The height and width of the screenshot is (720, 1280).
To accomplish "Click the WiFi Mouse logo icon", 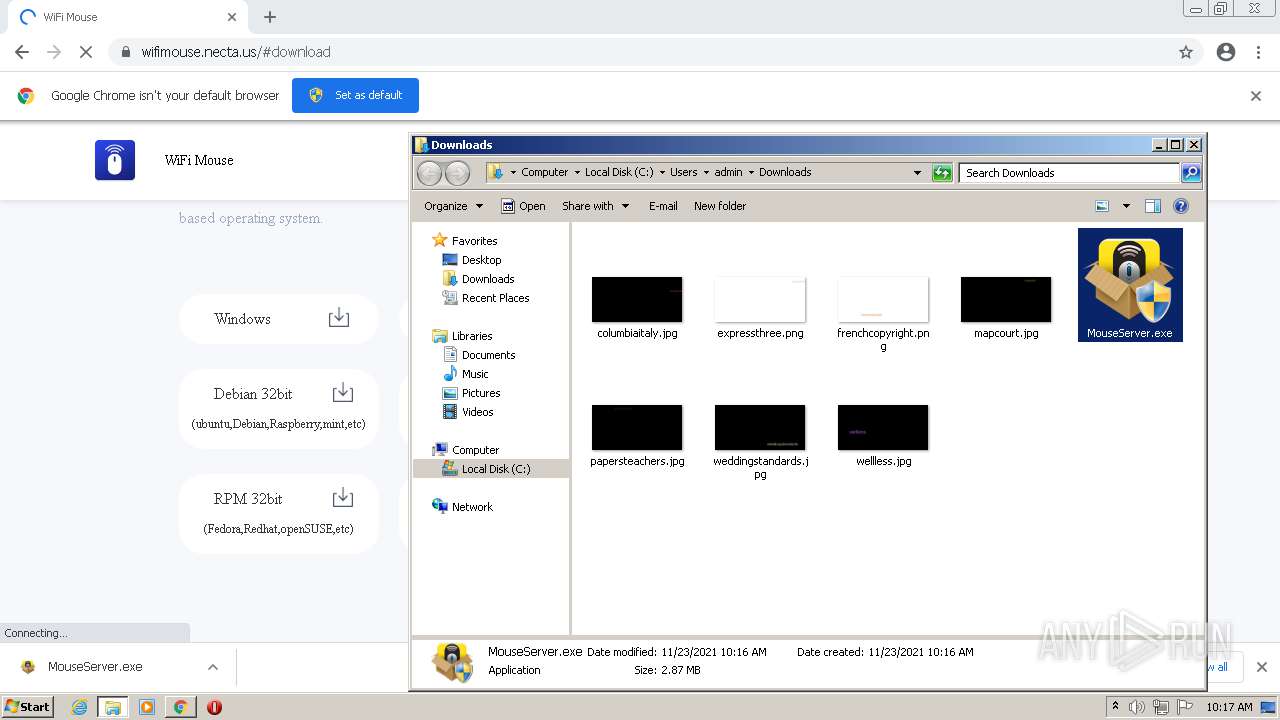I will [115, 160].
